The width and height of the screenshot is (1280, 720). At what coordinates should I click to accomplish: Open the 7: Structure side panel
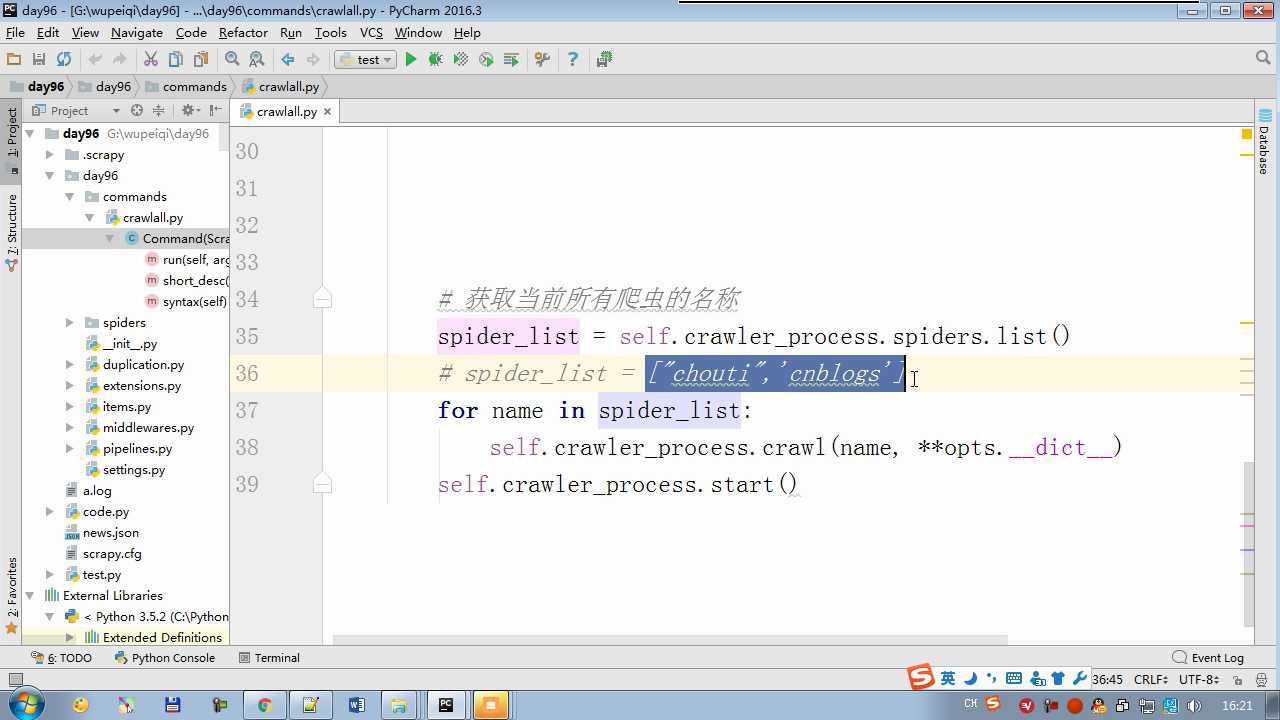click(12, 233)
